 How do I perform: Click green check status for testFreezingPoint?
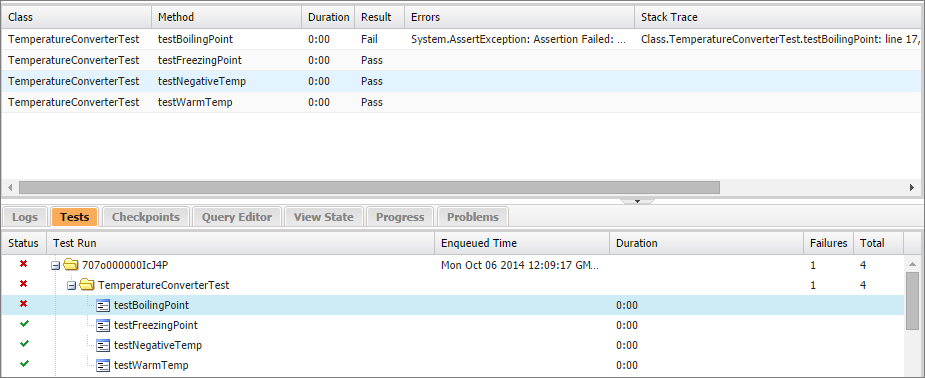pos(24,324)
